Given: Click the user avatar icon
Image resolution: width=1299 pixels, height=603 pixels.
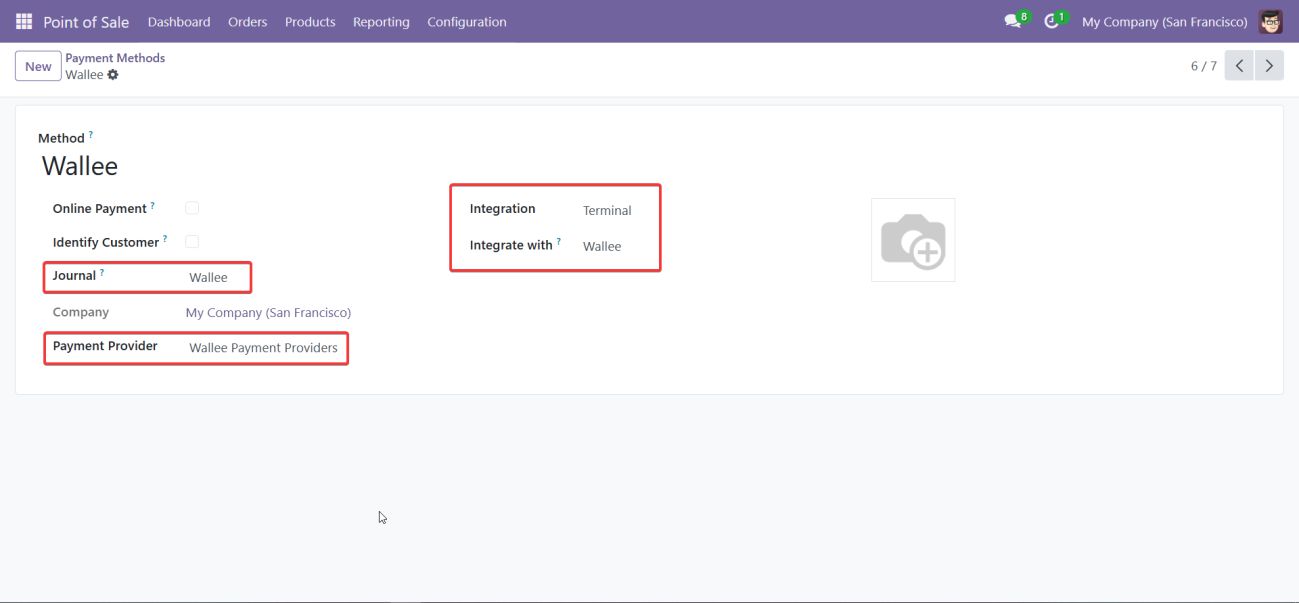Looking at the screenshot, I should click(x=1270, y=21).
